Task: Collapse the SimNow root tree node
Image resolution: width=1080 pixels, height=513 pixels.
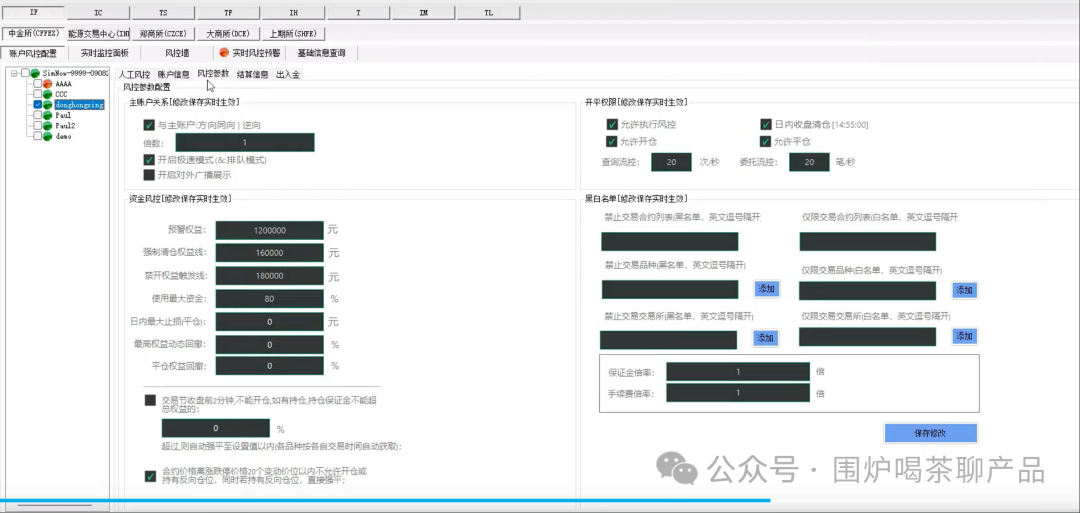Action: [x=13, y=74]
